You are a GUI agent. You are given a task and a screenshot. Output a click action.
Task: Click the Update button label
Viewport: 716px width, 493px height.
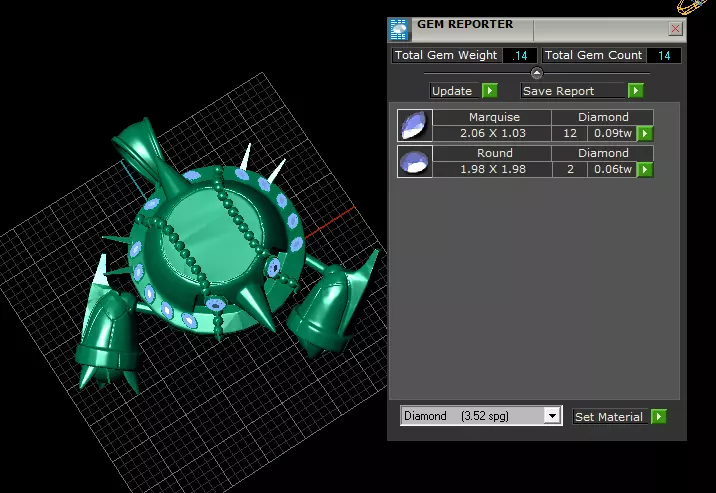point(452,91)
